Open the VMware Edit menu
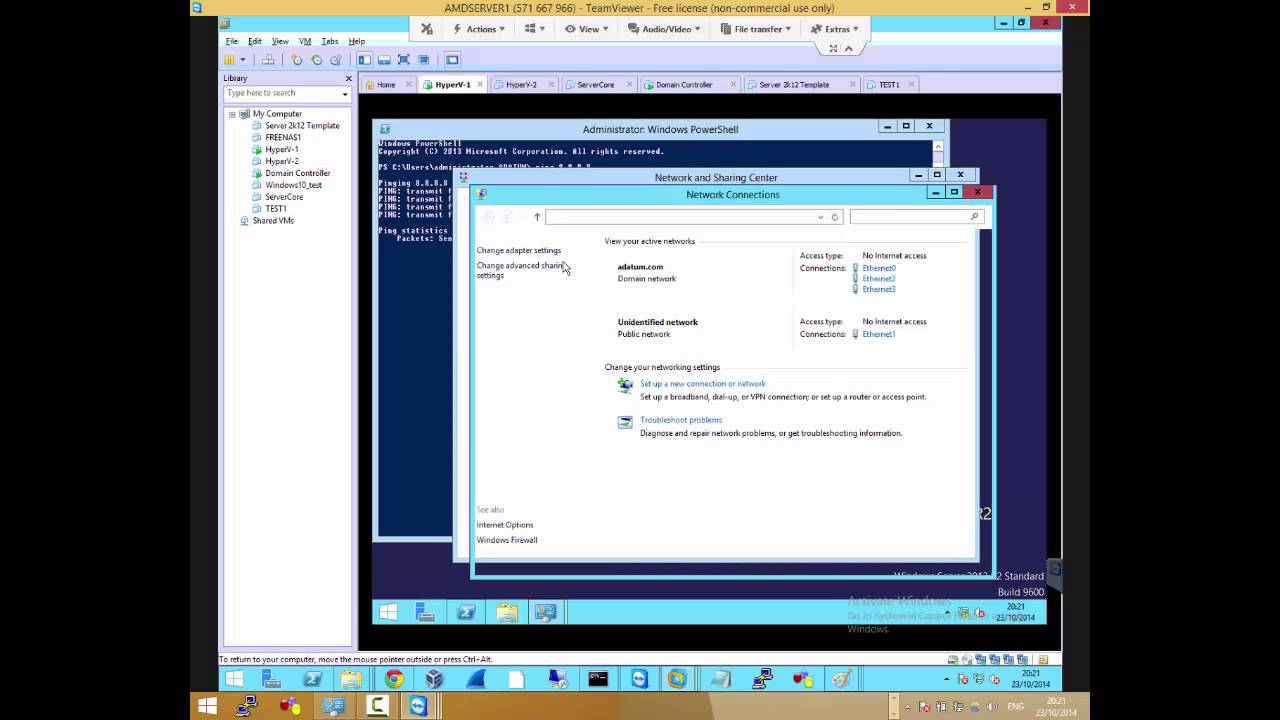Screen dimensions: 1280x720 pos(255,41)
